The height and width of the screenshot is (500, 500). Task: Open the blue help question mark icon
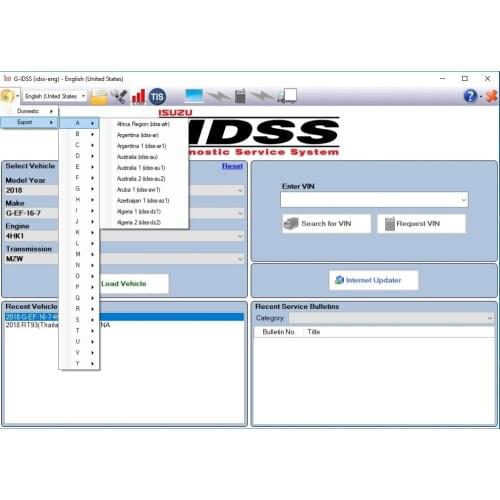tap(470, 96)
